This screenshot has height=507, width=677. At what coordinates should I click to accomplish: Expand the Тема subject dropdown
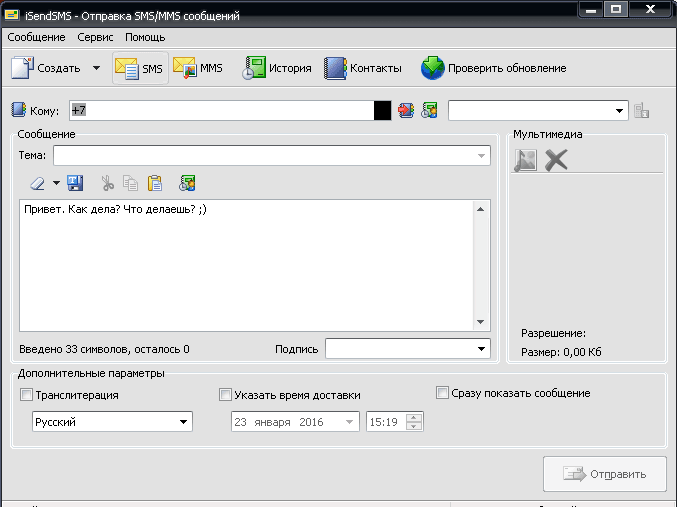[481, 155]
